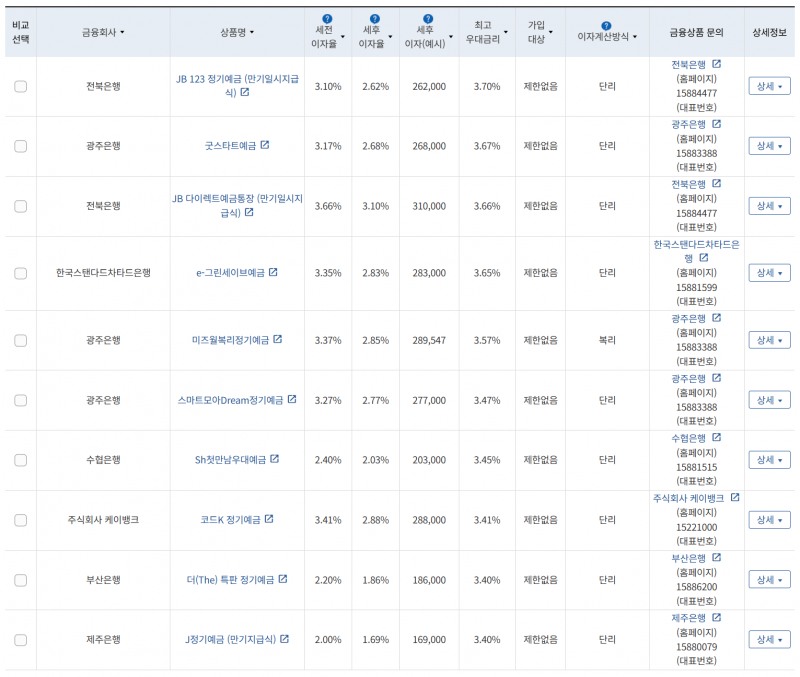Select the 복리 interest method cell
This screenshot has height=677, width=800.
pos(607,340)
